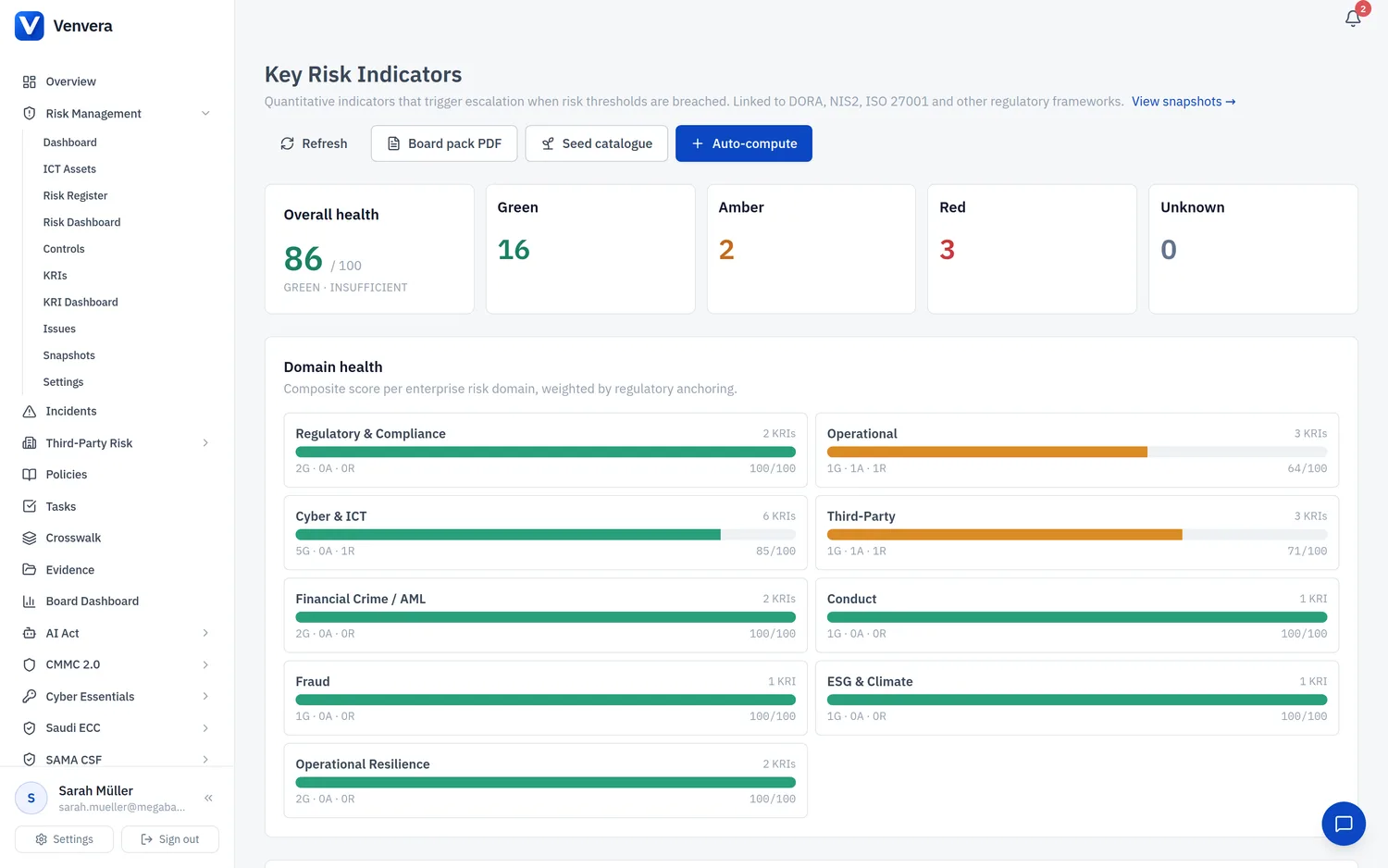
Task: Open the chat support bubble icon
Action: (1344, 824)
